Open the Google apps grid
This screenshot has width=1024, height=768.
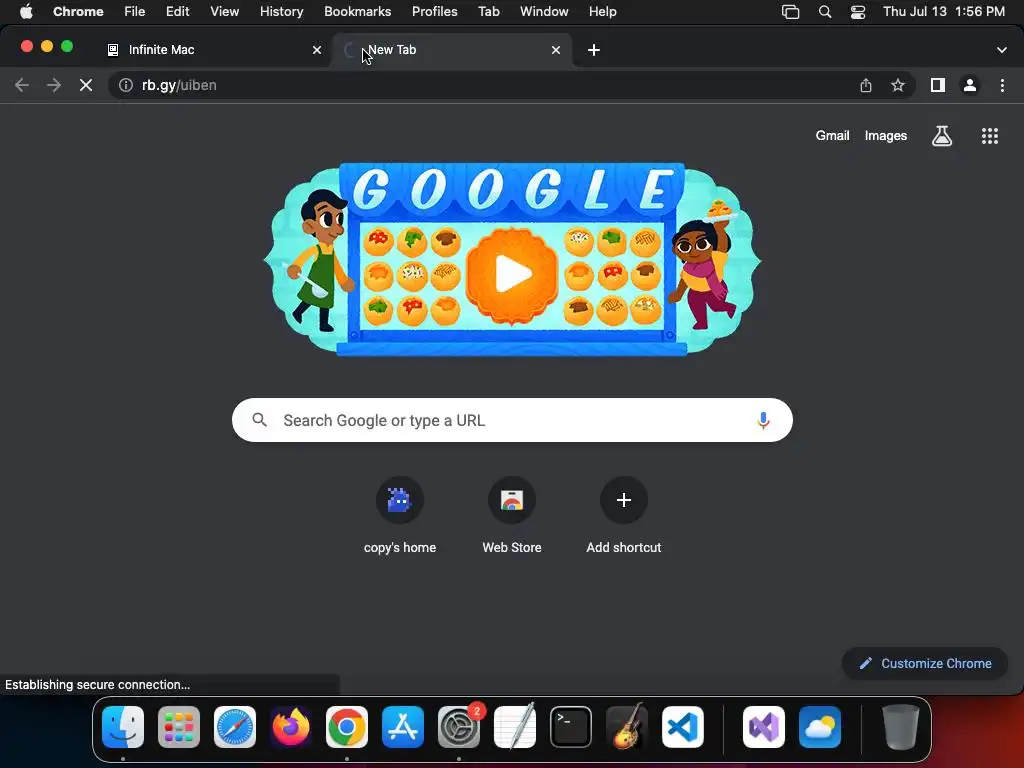[x=990, y=136]
